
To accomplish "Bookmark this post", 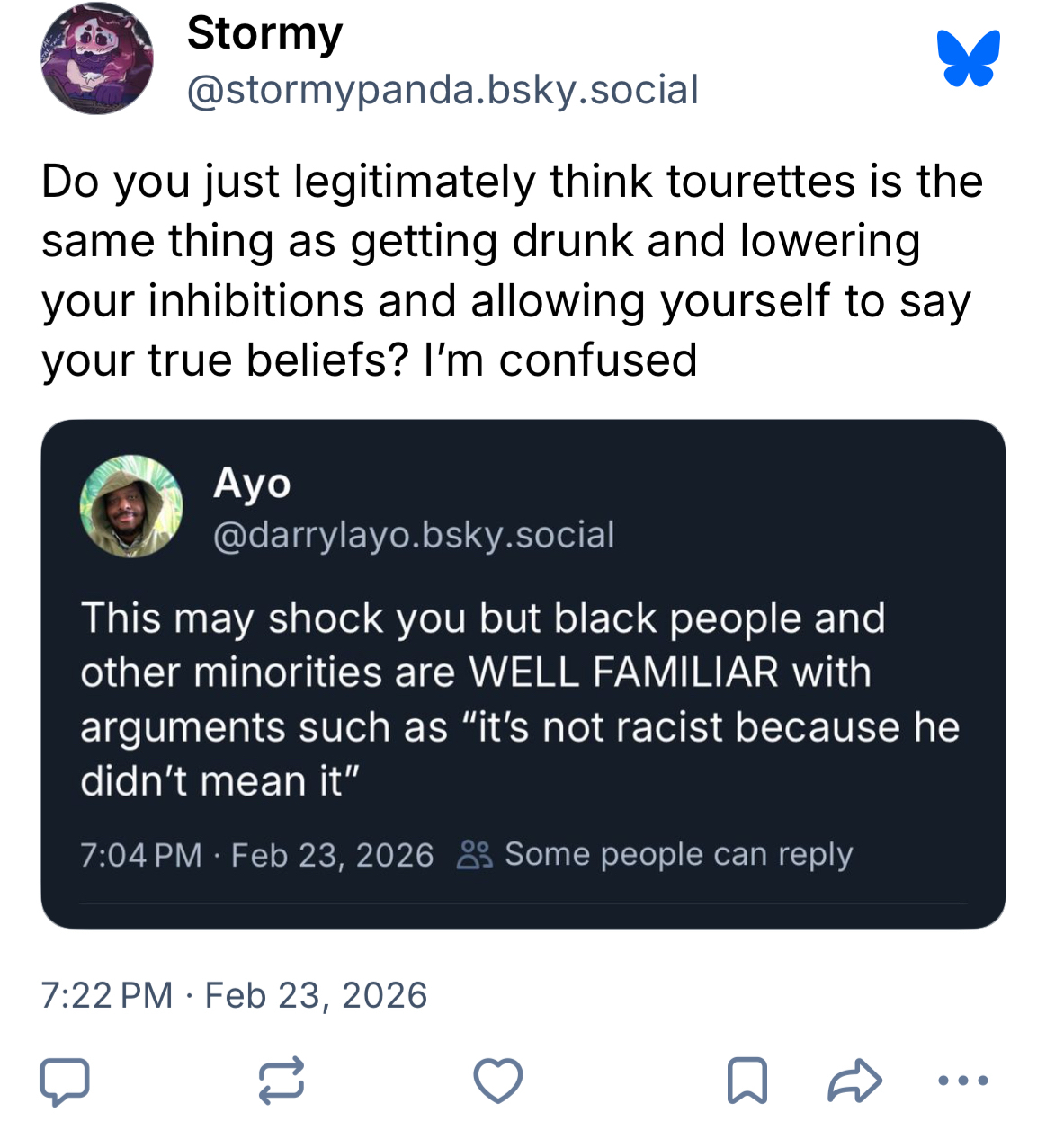I will [x=747, y=1081].
